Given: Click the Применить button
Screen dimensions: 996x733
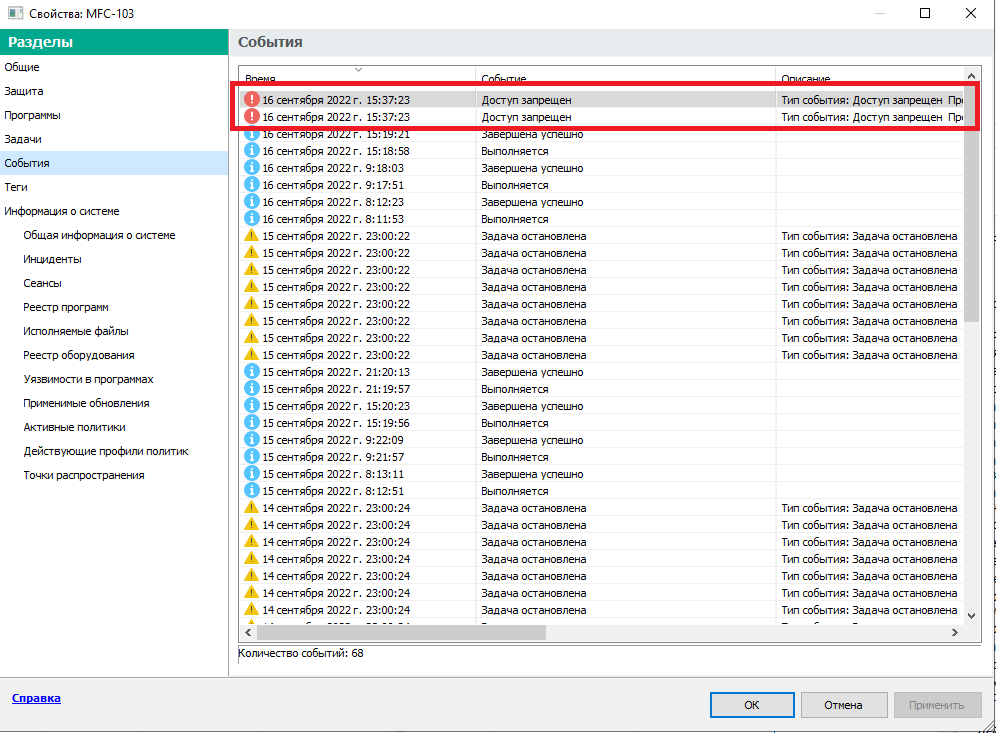Looking at the screenshot, I should click(937, 705).
